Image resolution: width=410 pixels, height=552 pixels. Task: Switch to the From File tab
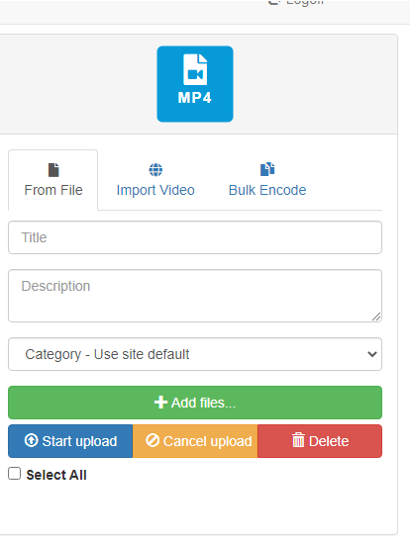53,180
